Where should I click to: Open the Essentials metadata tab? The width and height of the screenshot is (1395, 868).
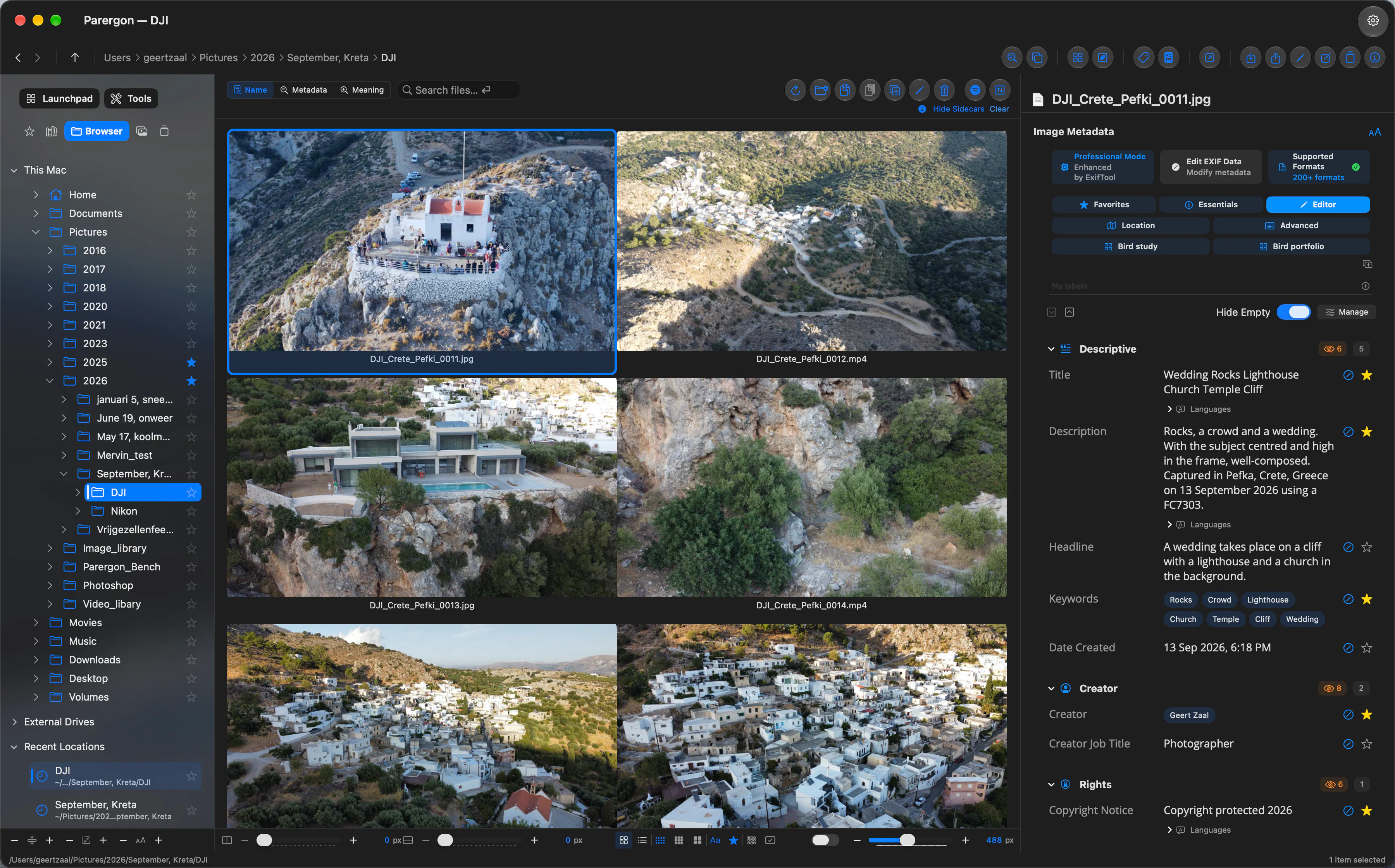pyautogui.click(x=1211, y=205)
